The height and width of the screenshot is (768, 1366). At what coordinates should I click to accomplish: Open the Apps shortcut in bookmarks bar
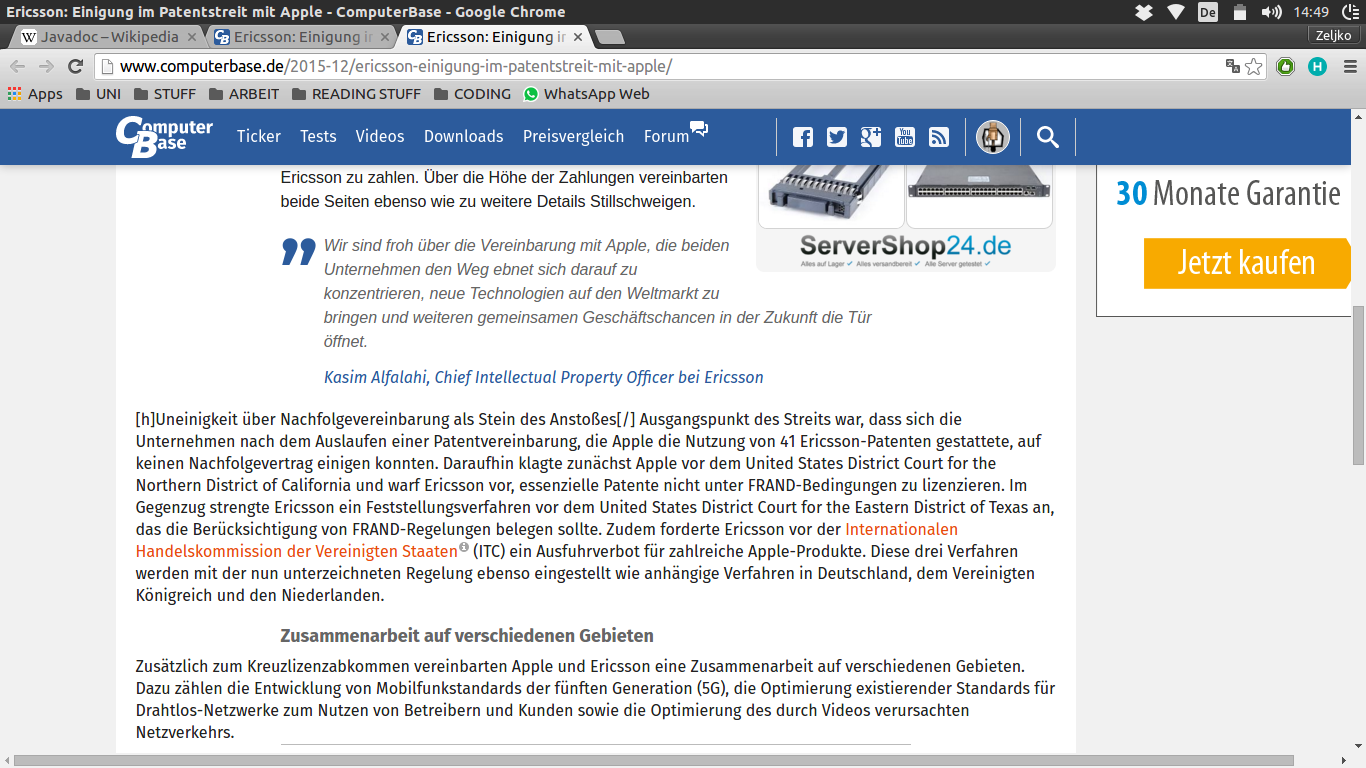pyautogui.click(x=35, y=94)
